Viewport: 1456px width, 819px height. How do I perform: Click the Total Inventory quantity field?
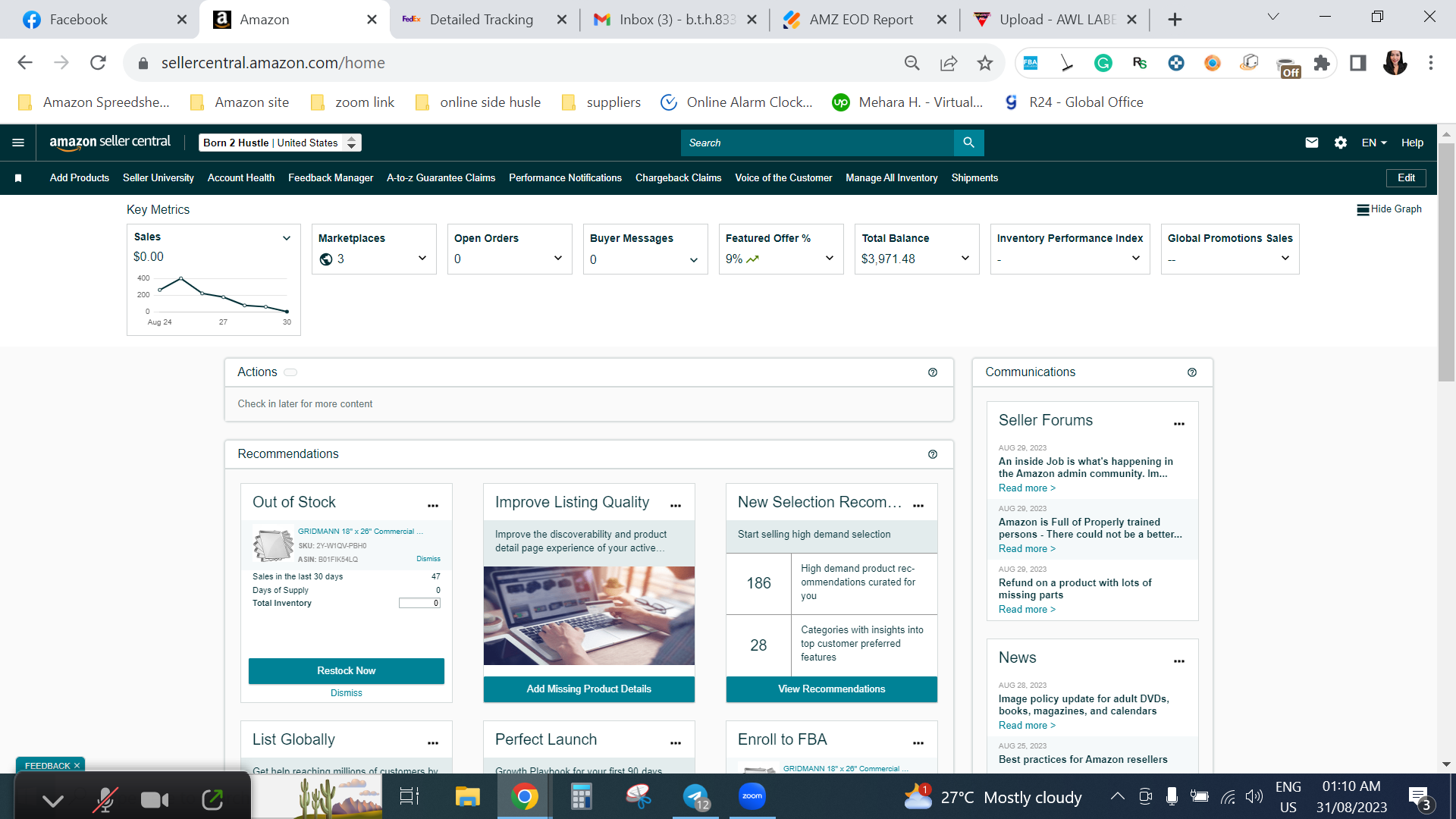419,604
